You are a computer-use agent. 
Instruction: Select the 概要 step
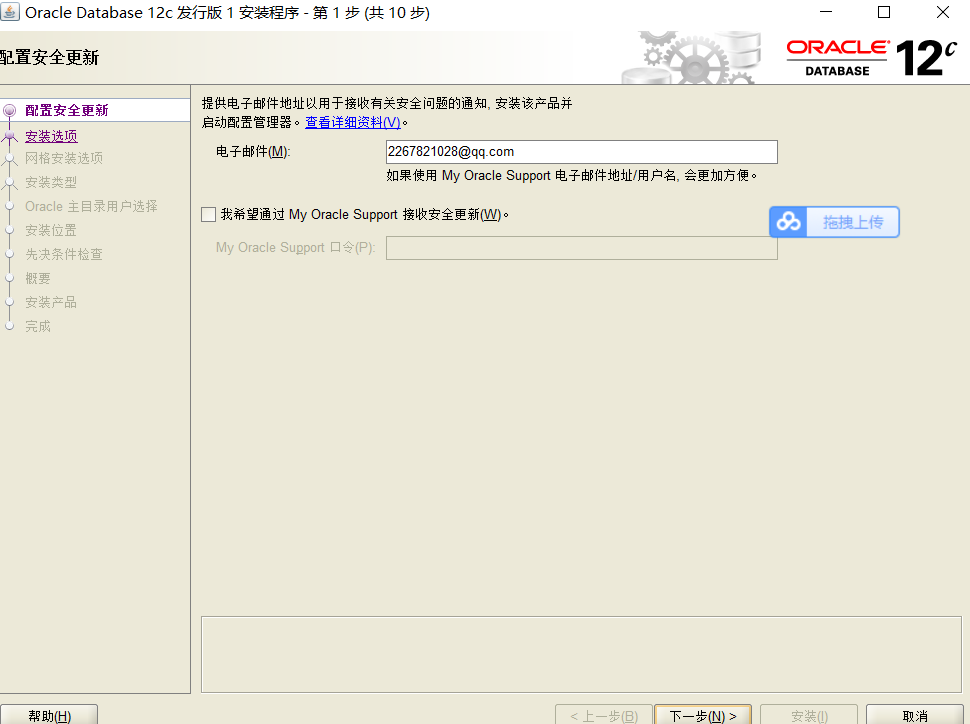click(38, 278)
